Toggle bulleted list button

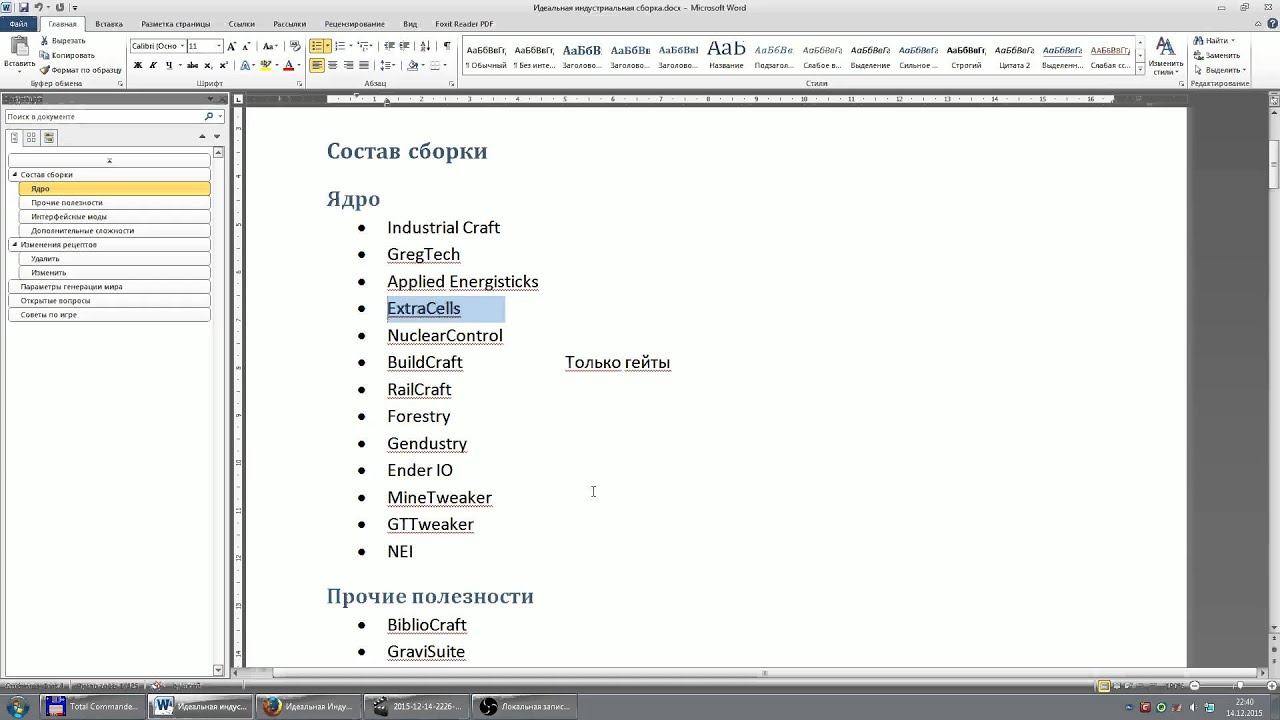coord(317,46)
